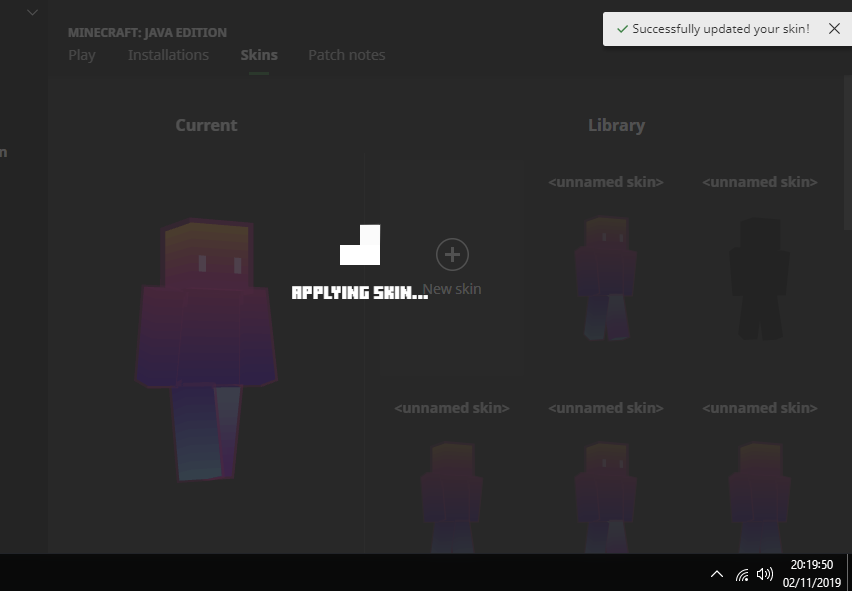Open the taskbar clock and date
Viewport: 852px width, 591px height.
coord(811,574)
